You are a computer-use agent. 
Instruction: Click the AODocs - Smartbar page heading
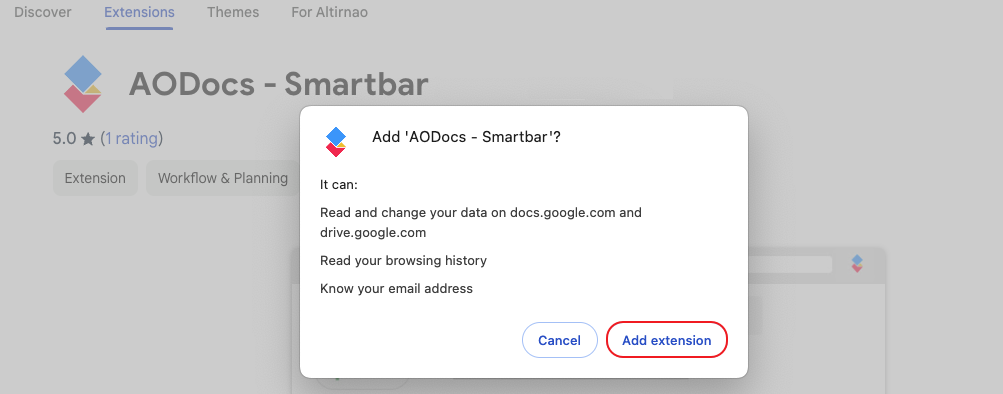[x=278, y=84]
